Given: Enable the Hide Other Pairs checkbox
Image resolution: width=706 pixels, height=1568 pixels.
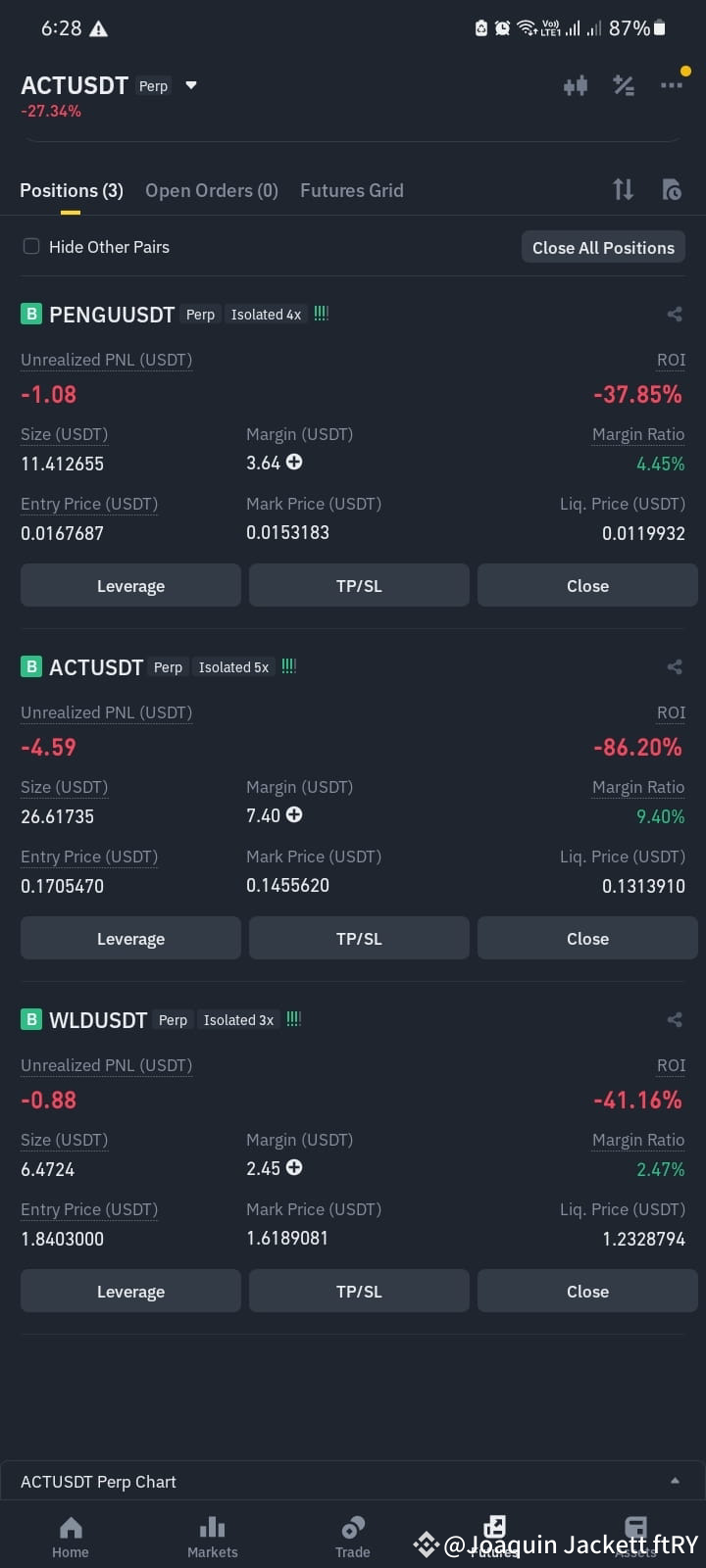Looking at the screenshot, I should (30, 246).
